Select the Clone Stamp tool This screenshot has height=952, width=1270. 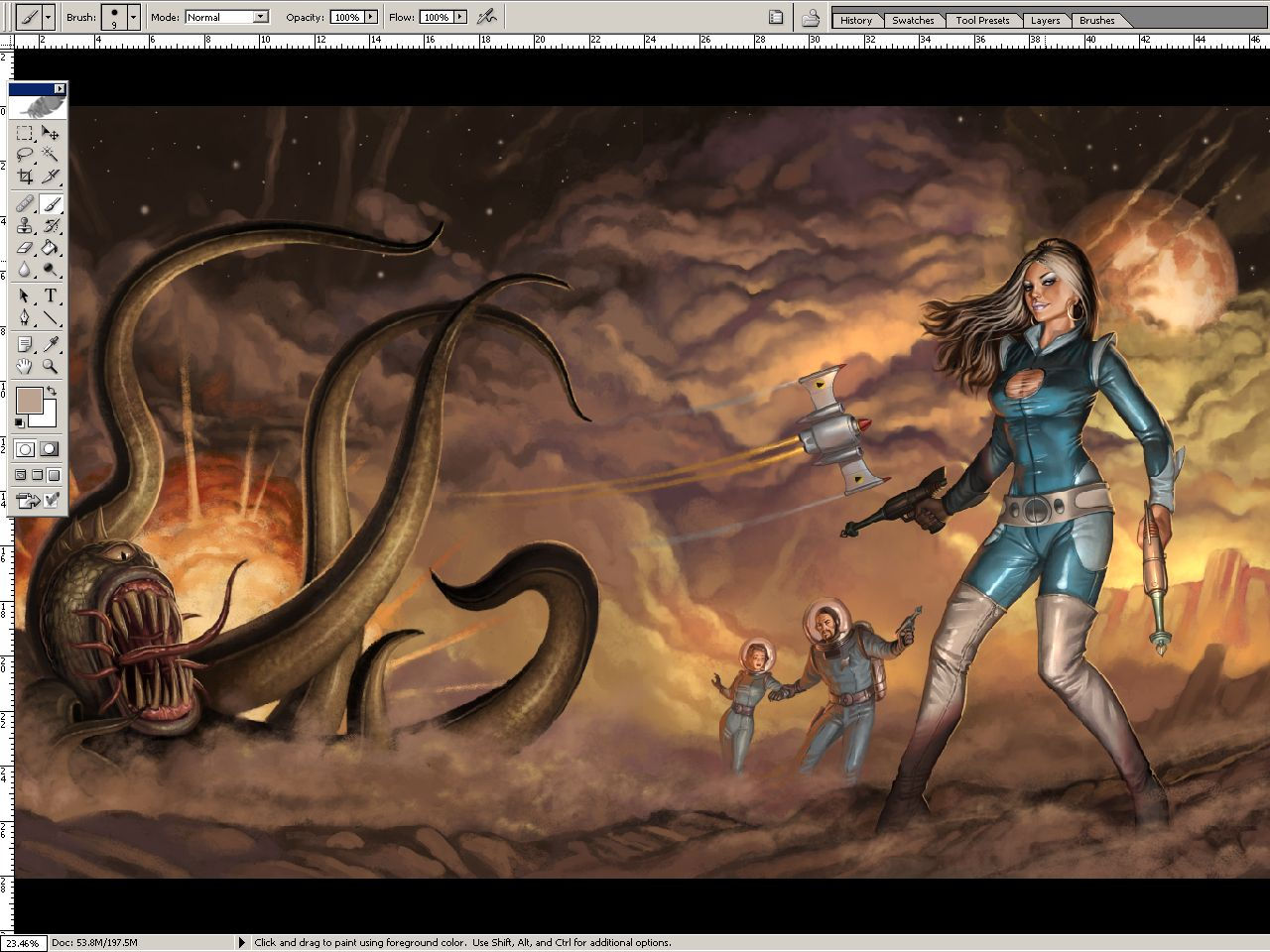25,226
